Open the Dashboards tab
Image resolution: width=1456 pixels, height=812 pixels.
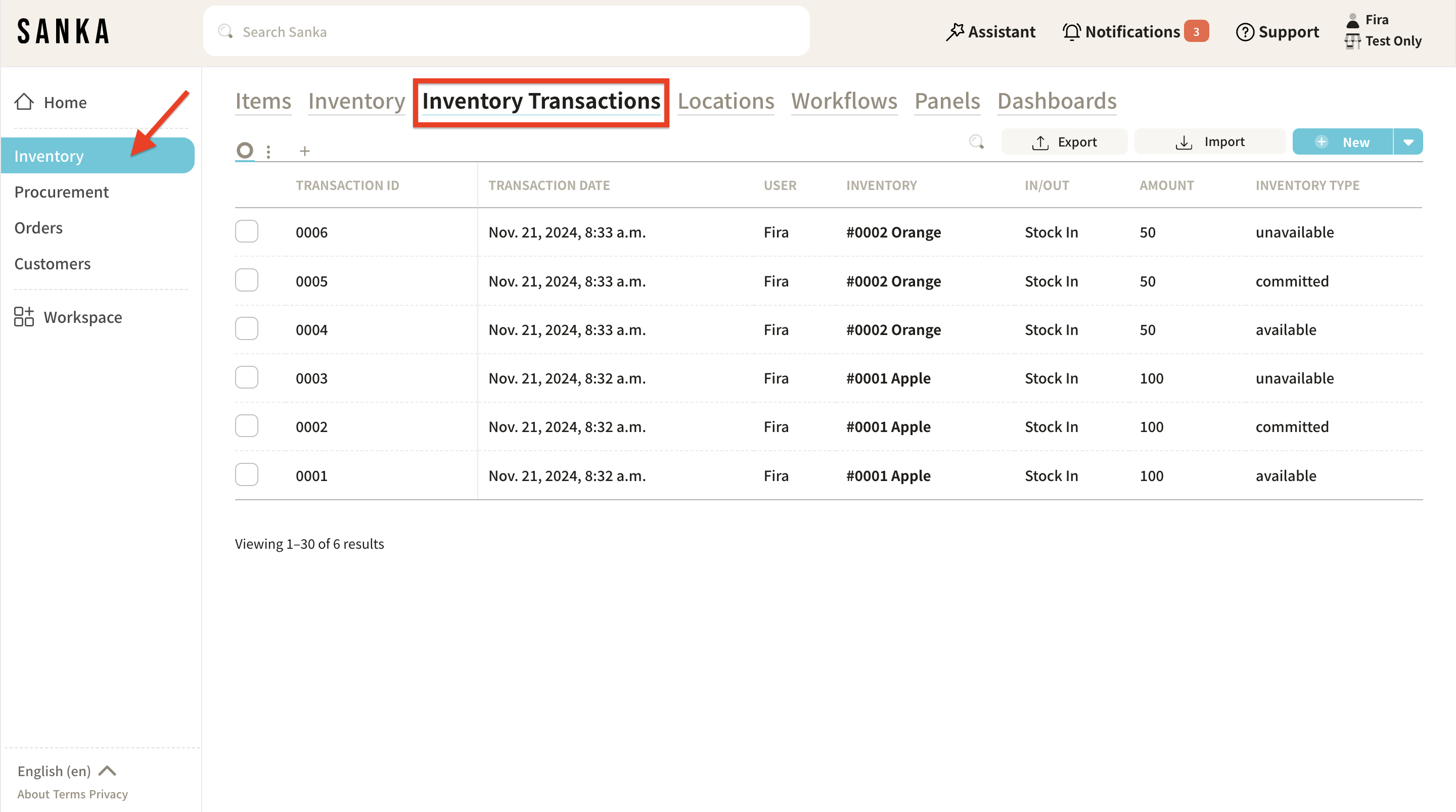tap(1057, 101)
